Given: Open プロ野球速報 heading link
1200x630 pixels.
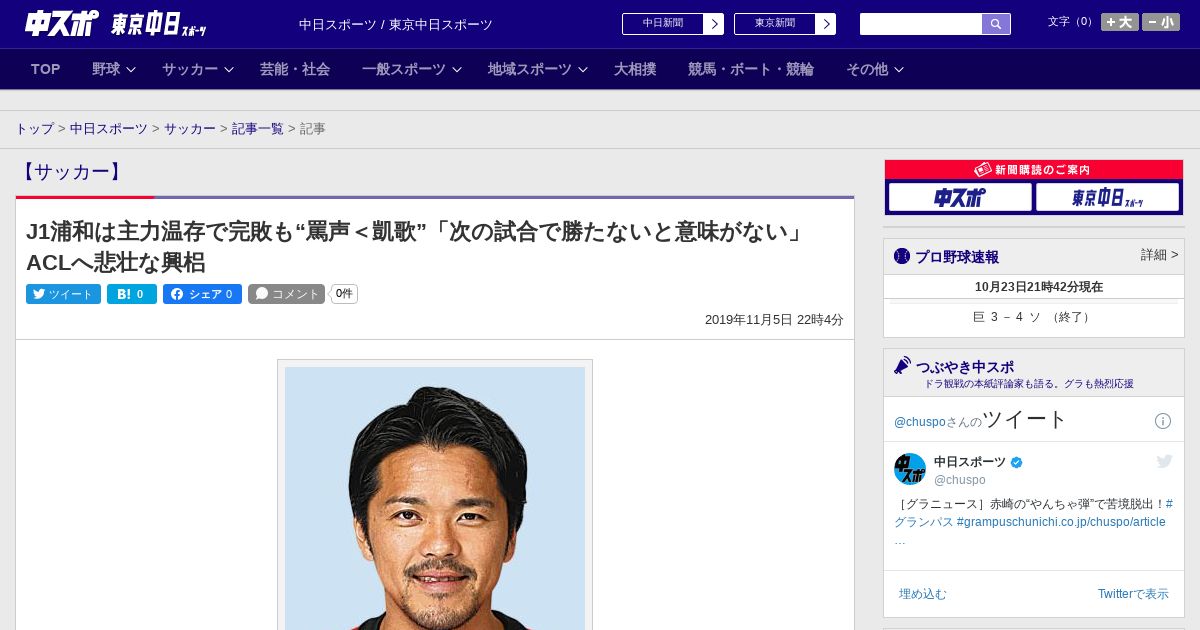Looking at the screenshot, I should tap(957, 257).
